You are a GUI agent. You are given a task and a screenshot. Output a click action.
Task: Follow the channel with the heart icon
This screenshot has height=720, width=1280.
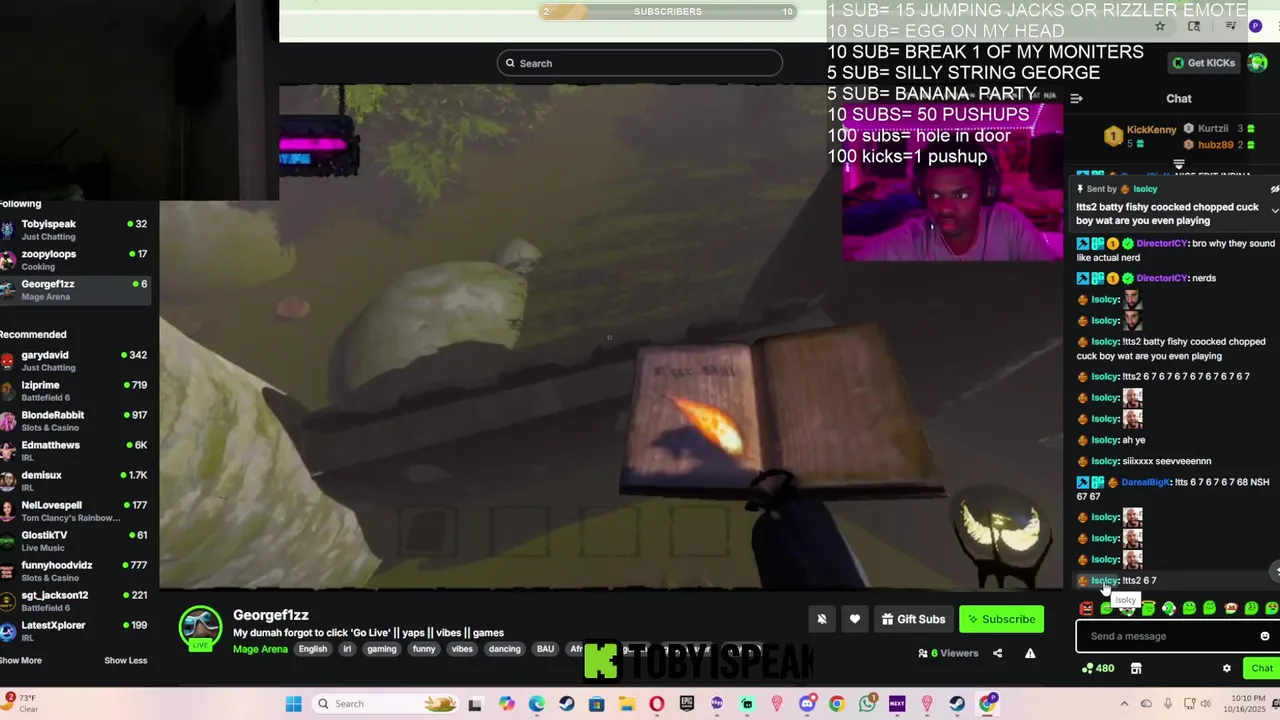pyautogui.click(x=855, y=619)
